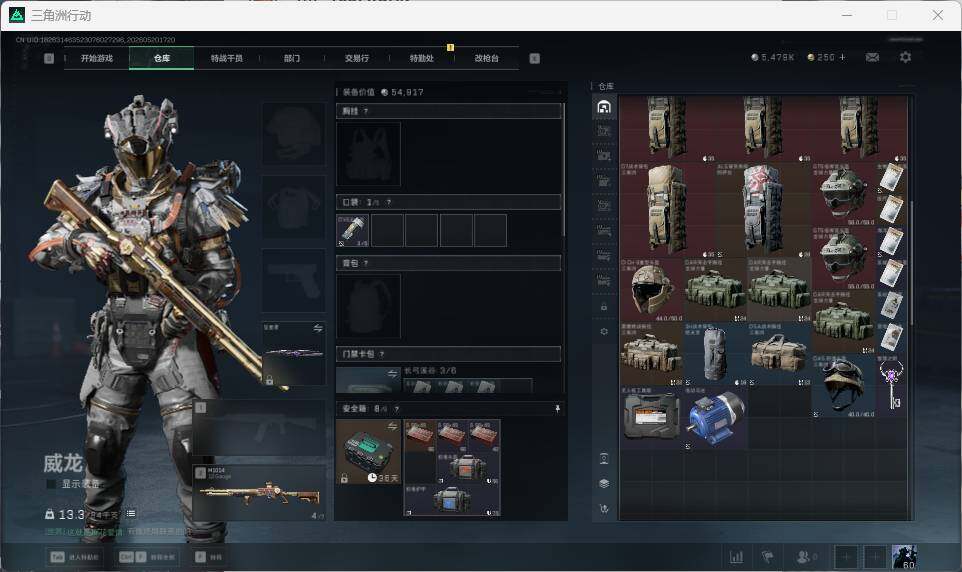Select the melee knife slot

(x=294, y=354)
